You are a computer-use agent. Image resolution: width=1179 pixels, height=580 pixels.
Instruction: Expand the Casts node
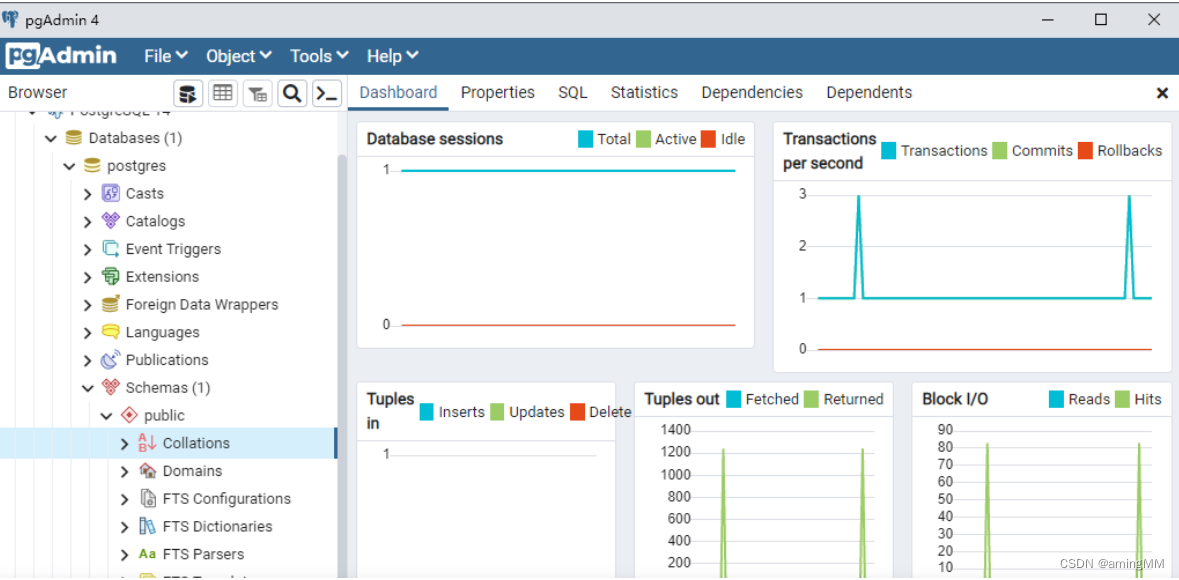(x=88, y=193)
